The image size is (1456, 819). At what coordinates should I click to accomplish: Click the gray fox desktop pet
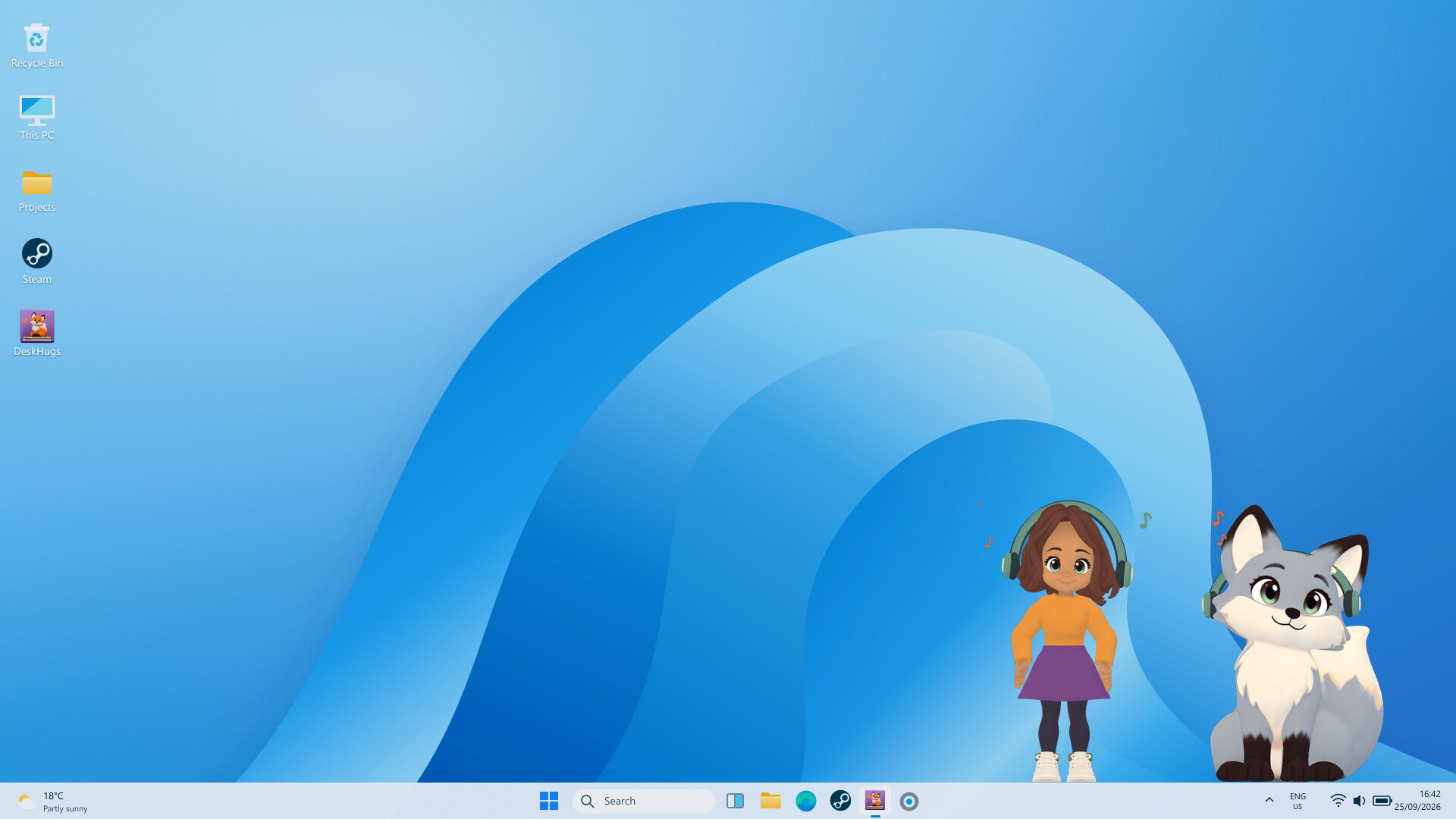(1293, 643)
